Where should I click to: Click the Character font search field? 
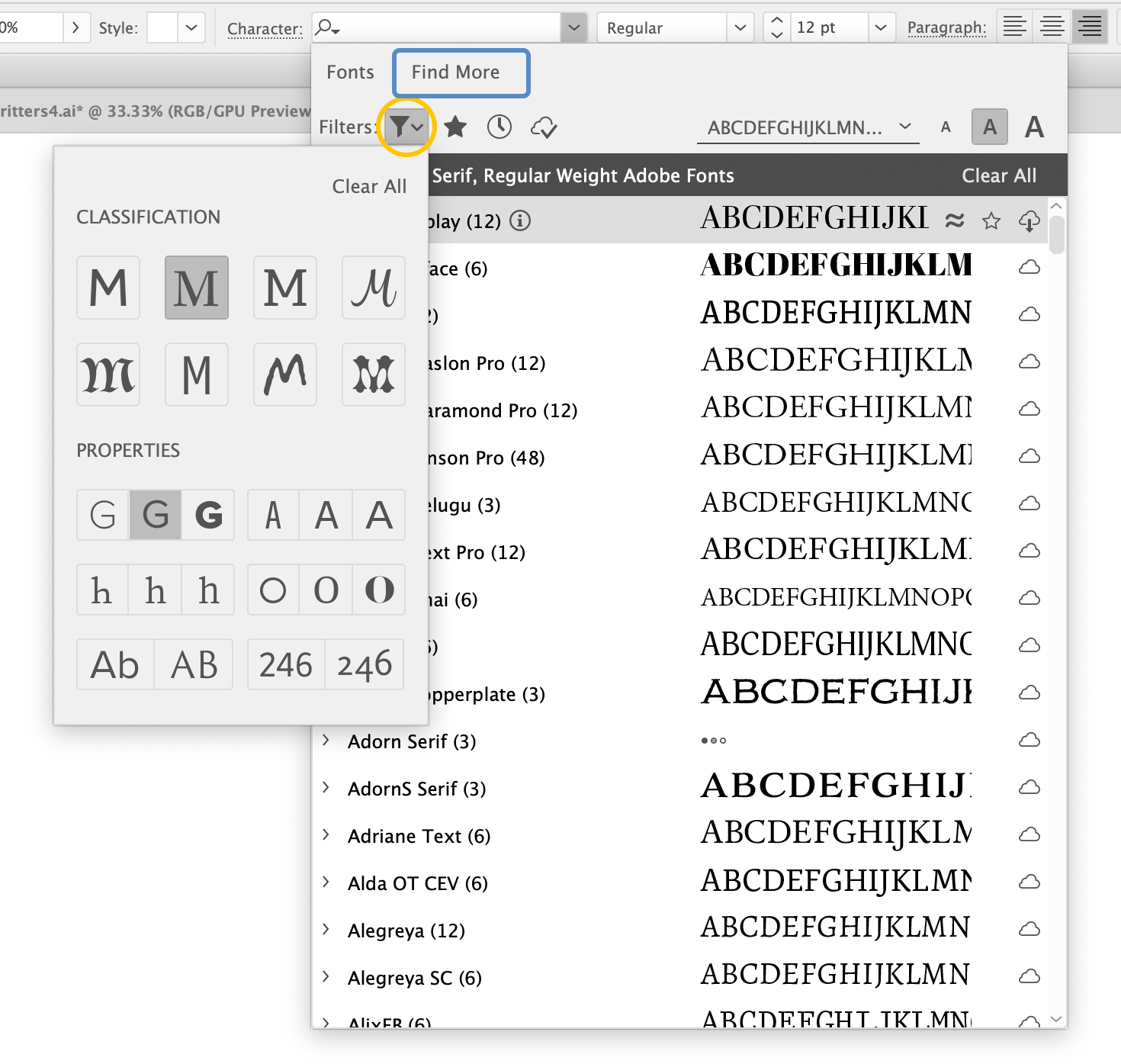(x=436, y=27)
